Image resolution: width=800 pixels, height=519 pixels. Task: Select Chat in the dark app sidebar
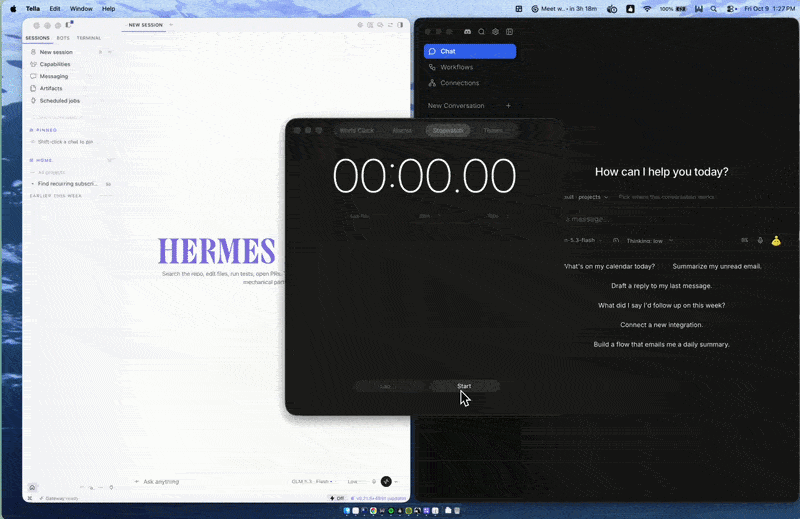[x=470, y=51]
